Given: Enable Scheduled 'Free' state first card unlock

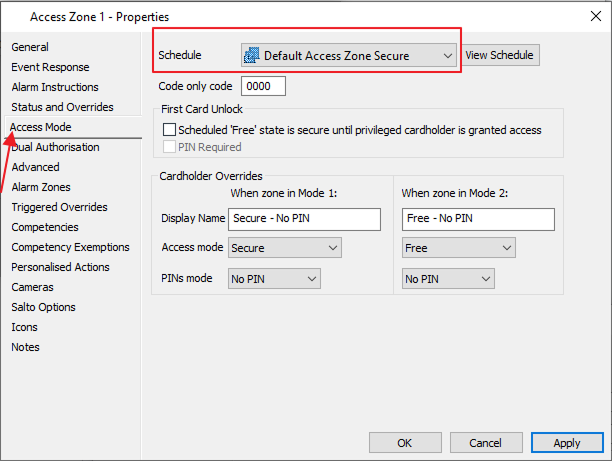Looking at the screenshot, I should (169, 130).
